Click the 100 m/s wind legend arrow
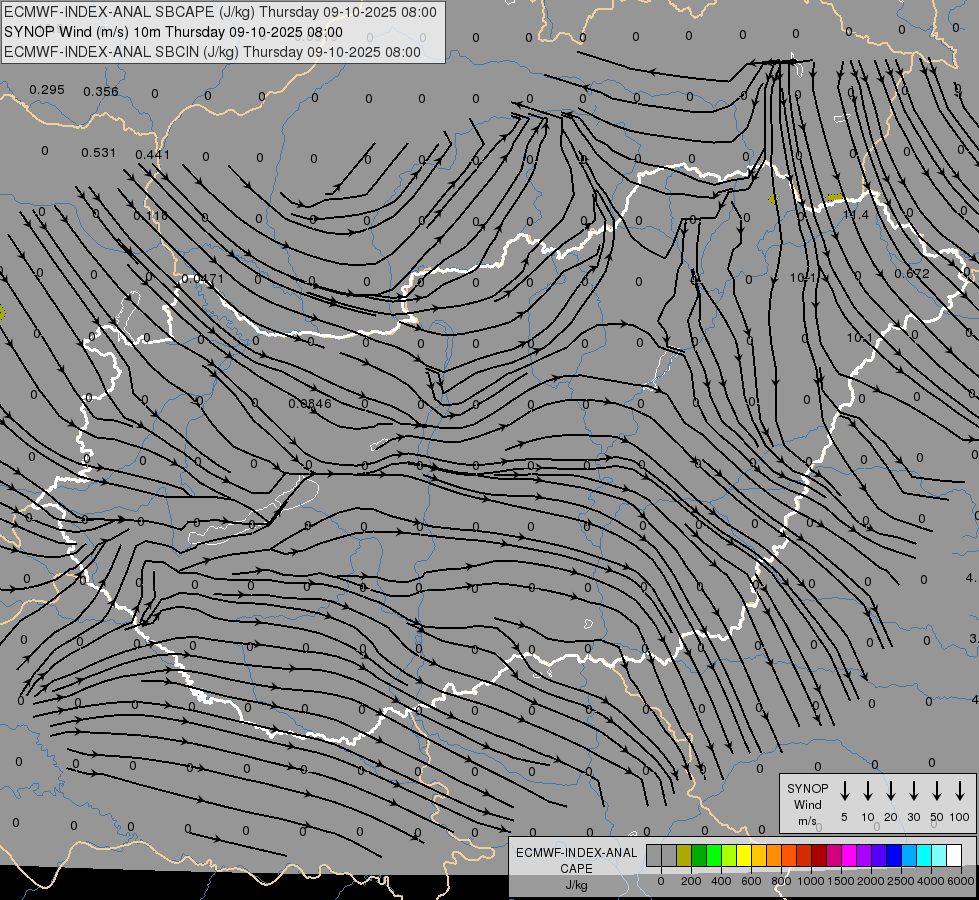Viewport: 979px width, 900px height. pyautogui.click(x=960, y=790)
